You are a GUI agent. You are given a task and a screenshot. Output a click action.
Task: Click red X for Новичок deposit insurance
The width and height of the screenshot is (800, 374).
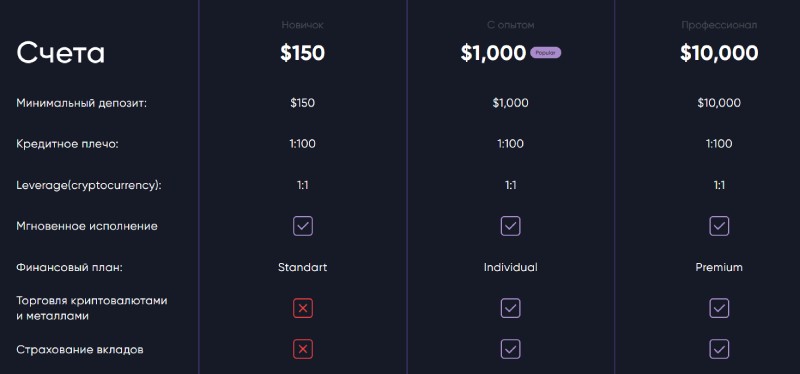pos(303,350)
